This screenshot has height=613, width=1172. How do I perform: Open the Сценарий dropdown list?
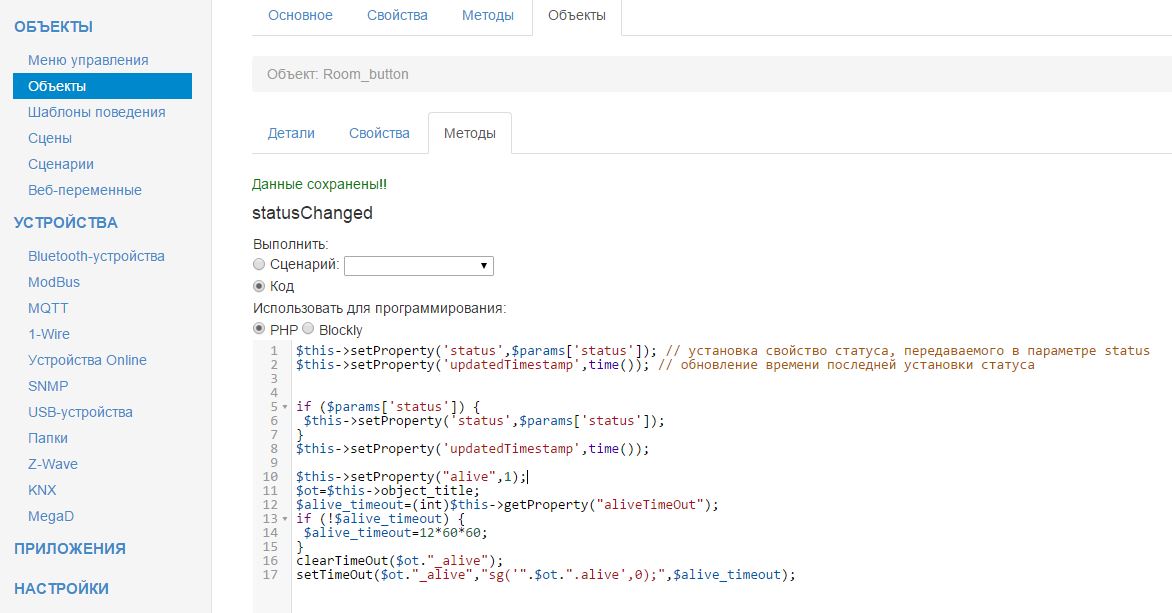418,265
